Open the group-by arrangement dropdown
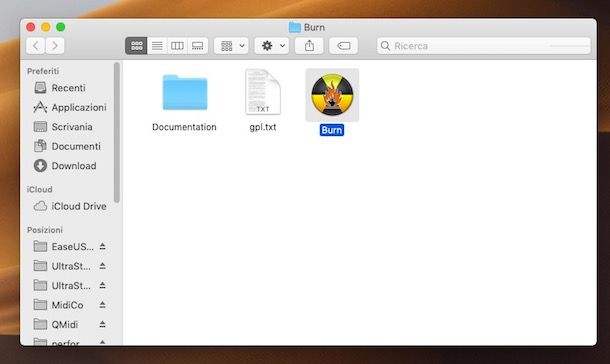This screenshot has height=364, width=610. (231, 46)
